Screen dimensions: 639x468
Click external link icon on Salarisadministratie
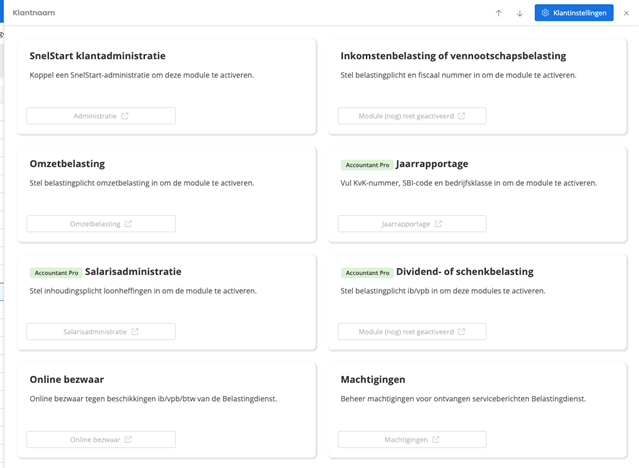(x=135, y=332)
